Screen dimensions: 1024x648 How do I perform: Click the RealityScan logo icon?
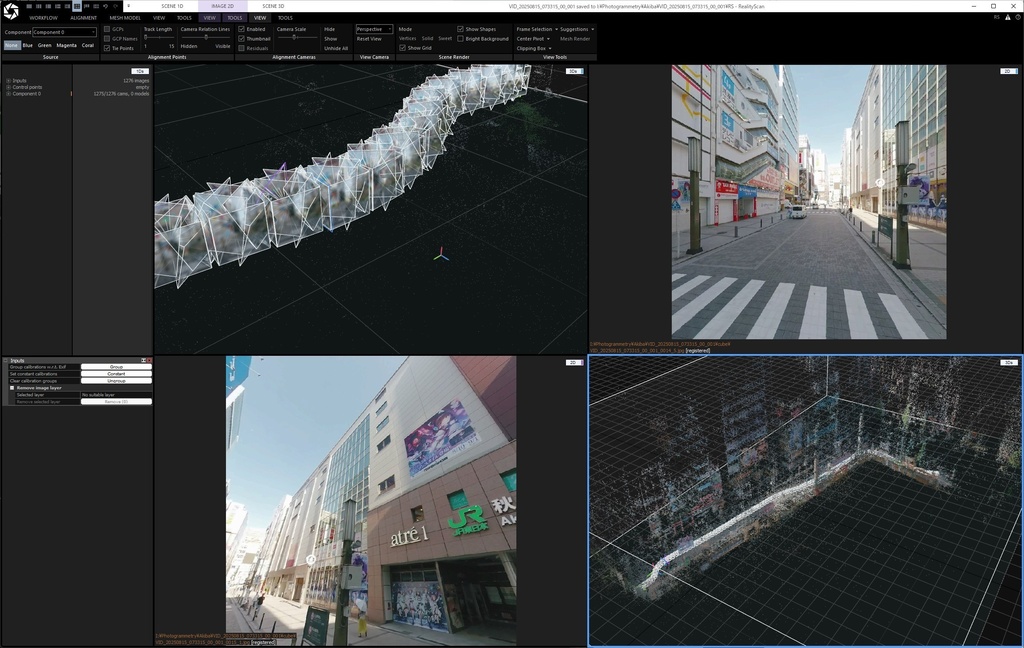[x=11, y=11]
